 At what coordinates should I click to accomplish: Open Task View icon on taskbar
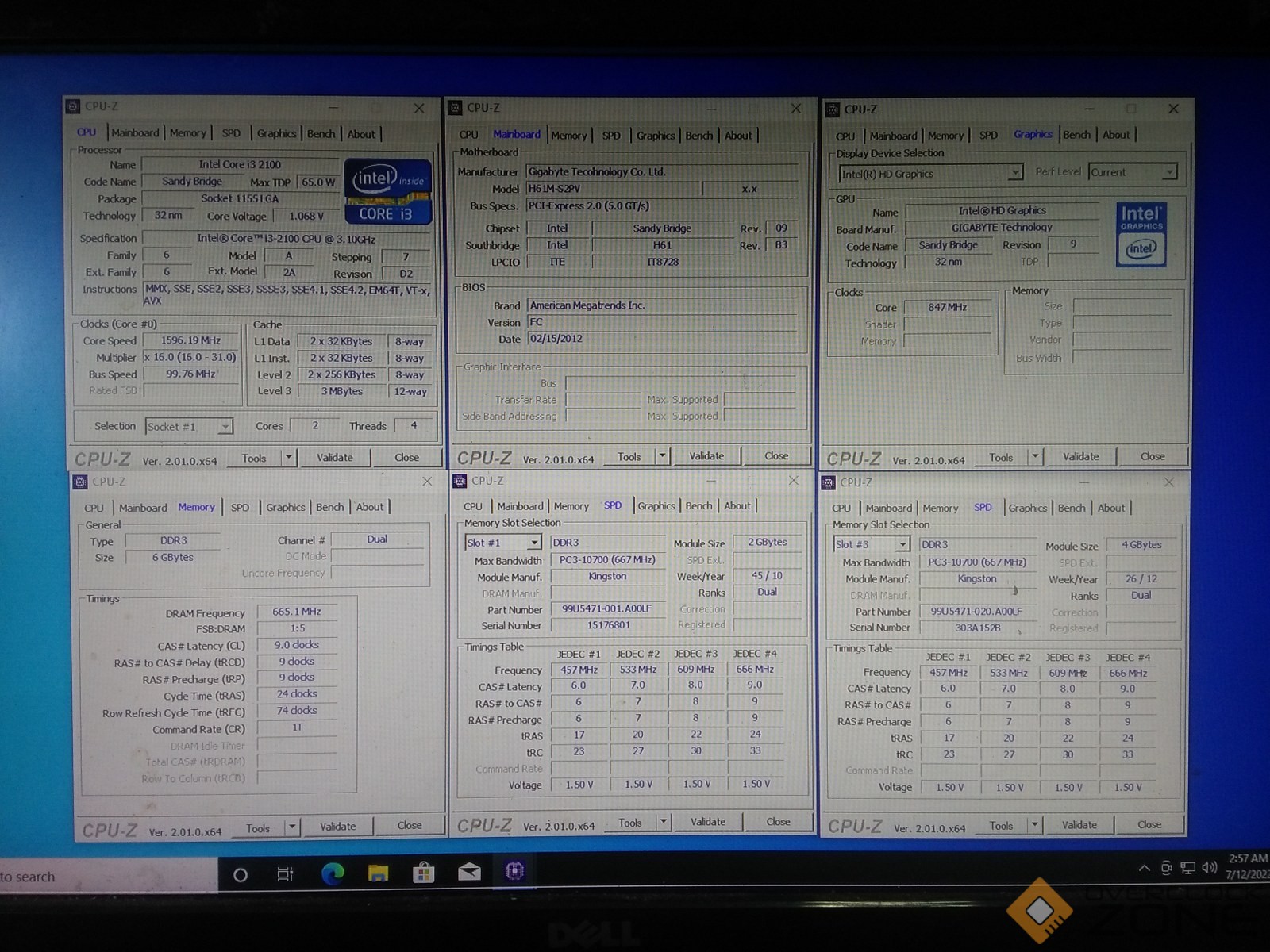285,874
